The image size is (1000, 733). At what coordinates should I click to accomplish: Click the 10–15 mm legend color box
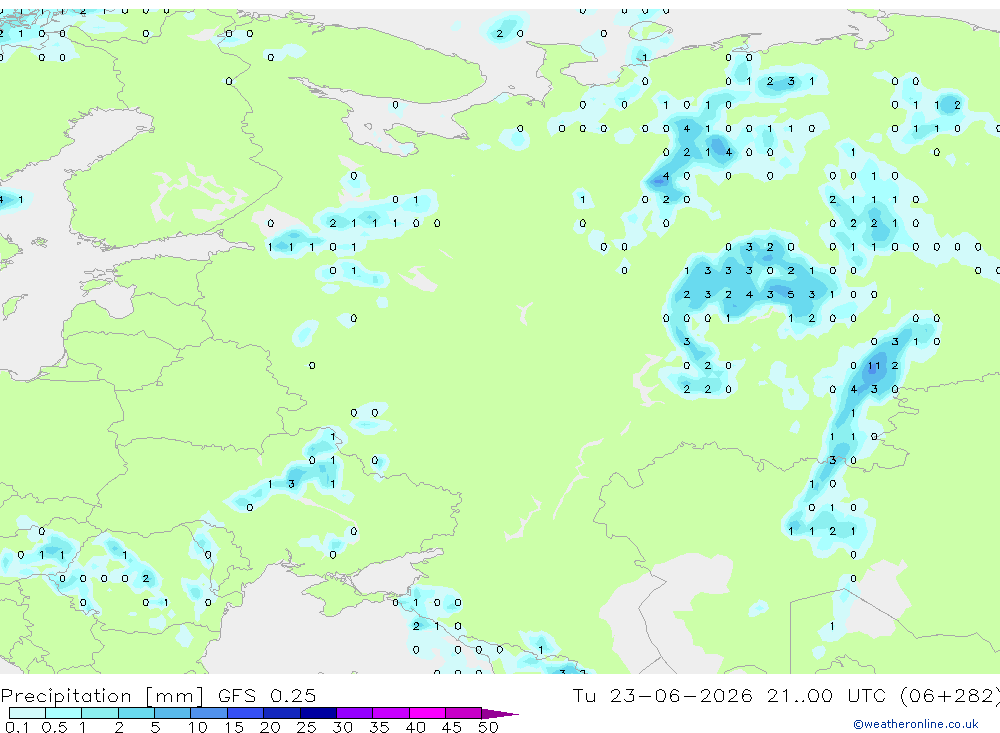coord(209,713)
